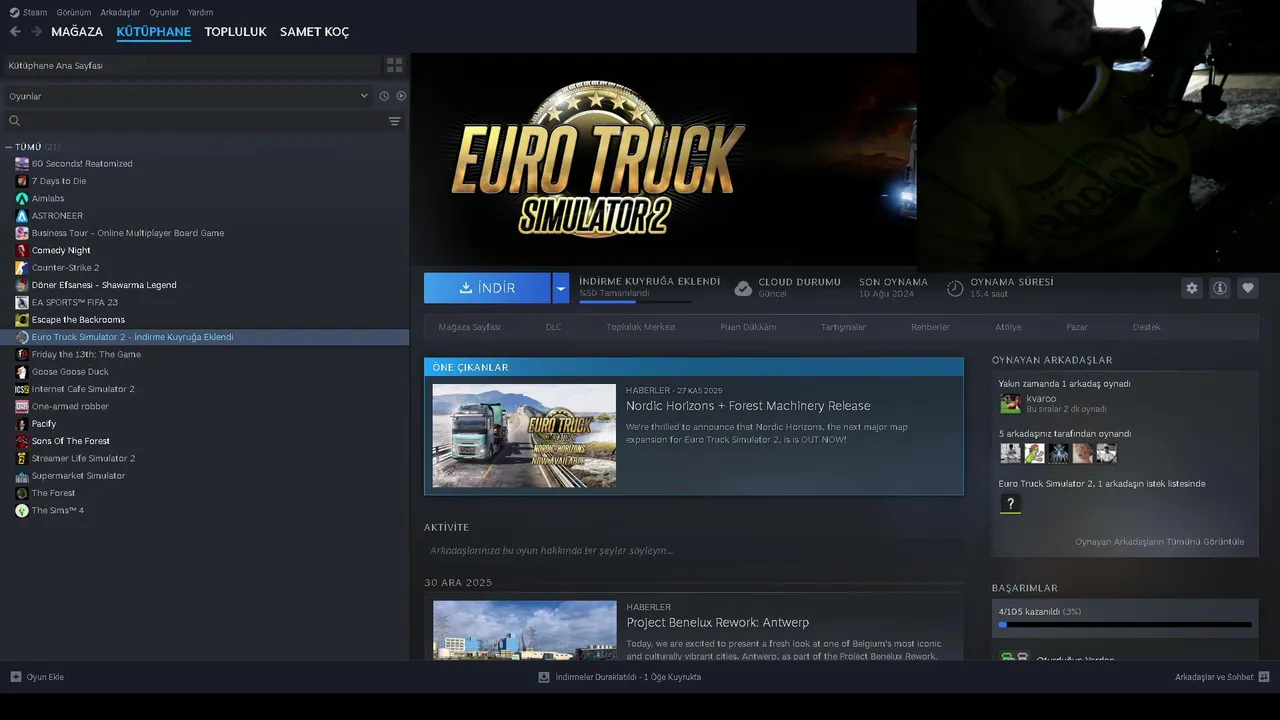
Task: Show game info icon
Action: click(x=1220, y=288)
